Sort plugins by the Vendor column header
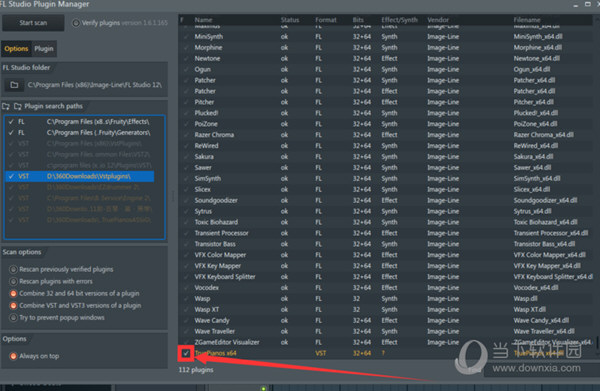Screen dimensions: 600x391 point(438,20)
